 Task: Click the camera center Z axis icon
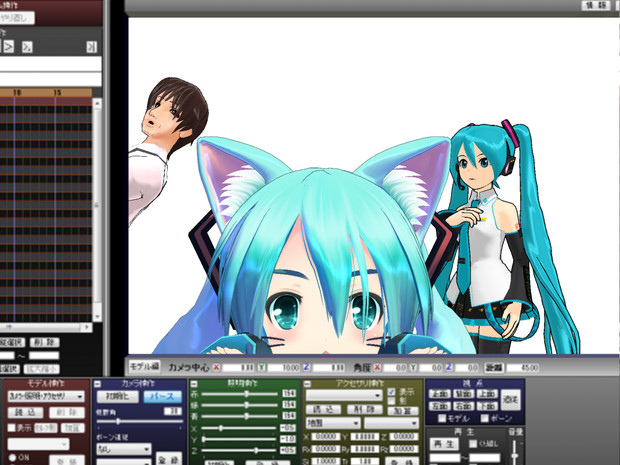tap(306, 367)
